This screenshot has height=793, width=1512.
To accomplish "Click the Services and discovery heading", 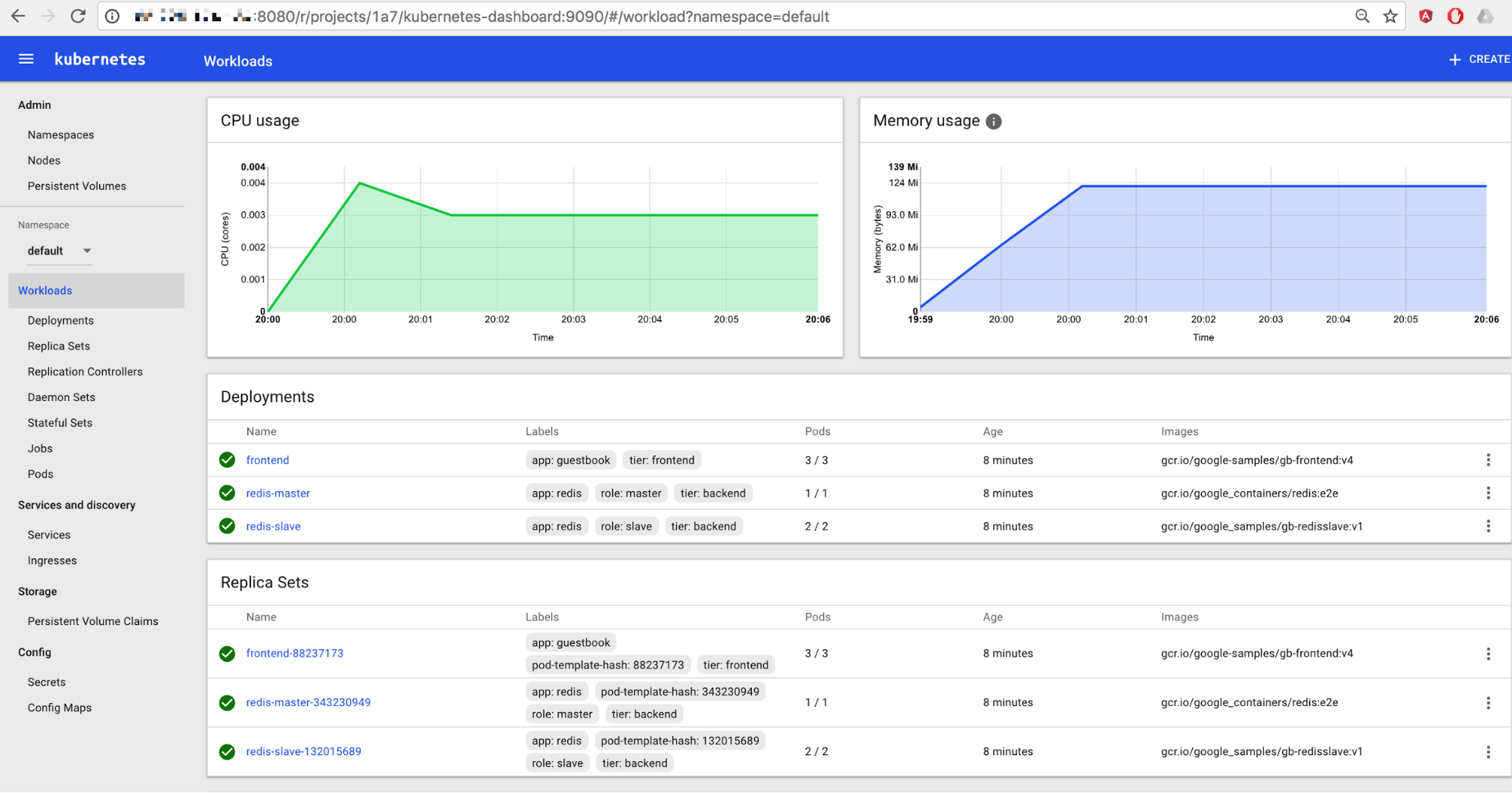I will click(76, 505).
